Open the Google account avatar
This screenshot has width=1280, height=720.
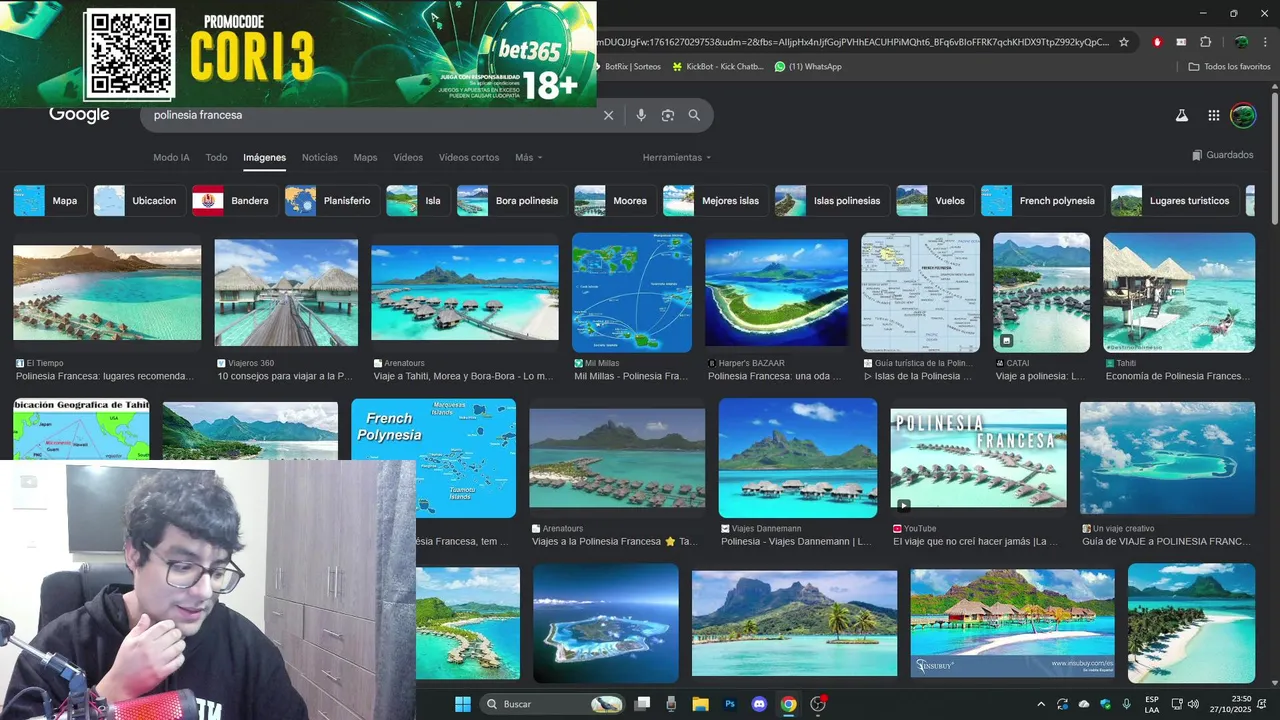tap(1243, 115)
